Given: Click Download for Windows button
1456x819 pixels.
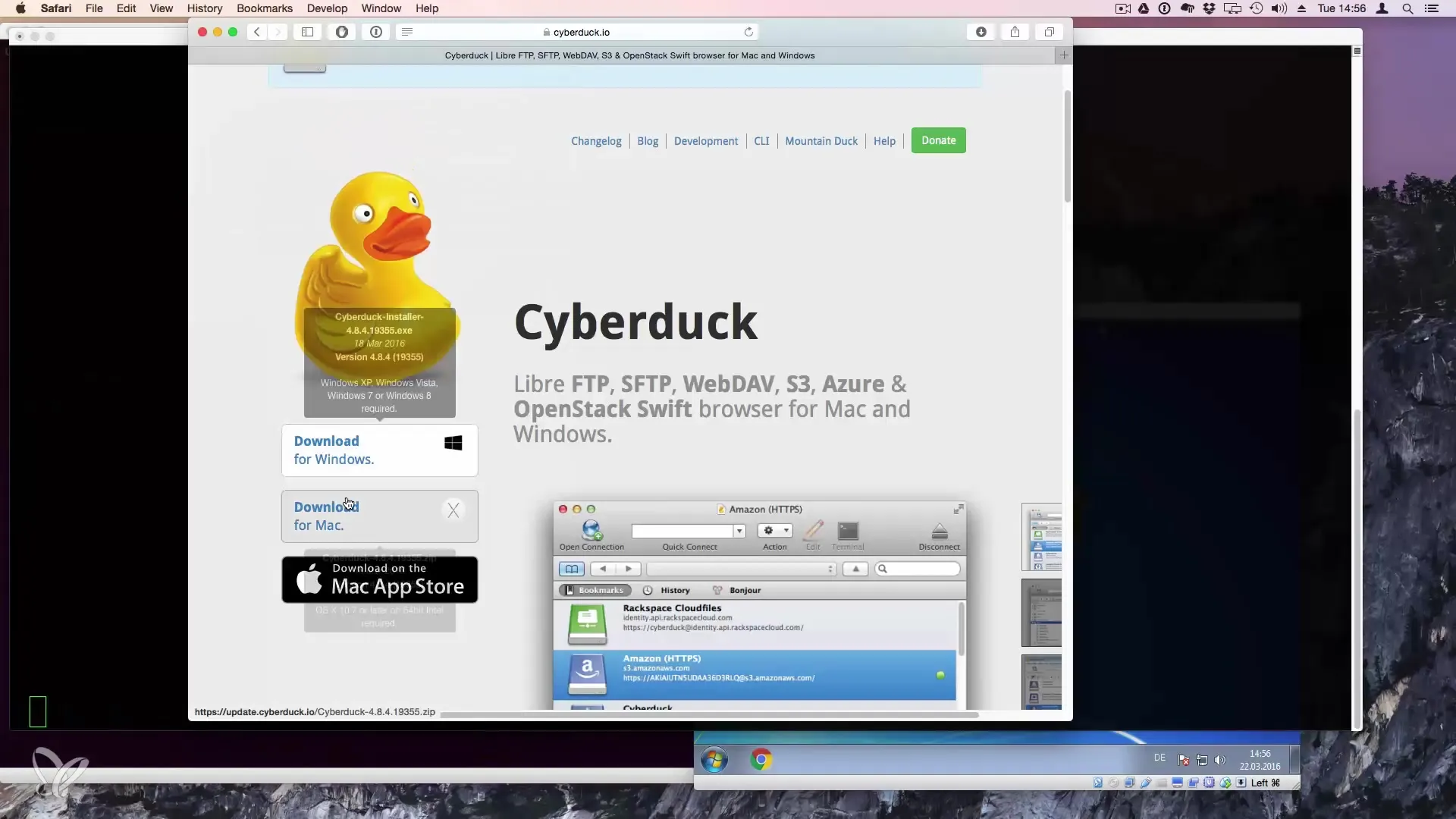Looking at the screenshot, I should 380,450.
